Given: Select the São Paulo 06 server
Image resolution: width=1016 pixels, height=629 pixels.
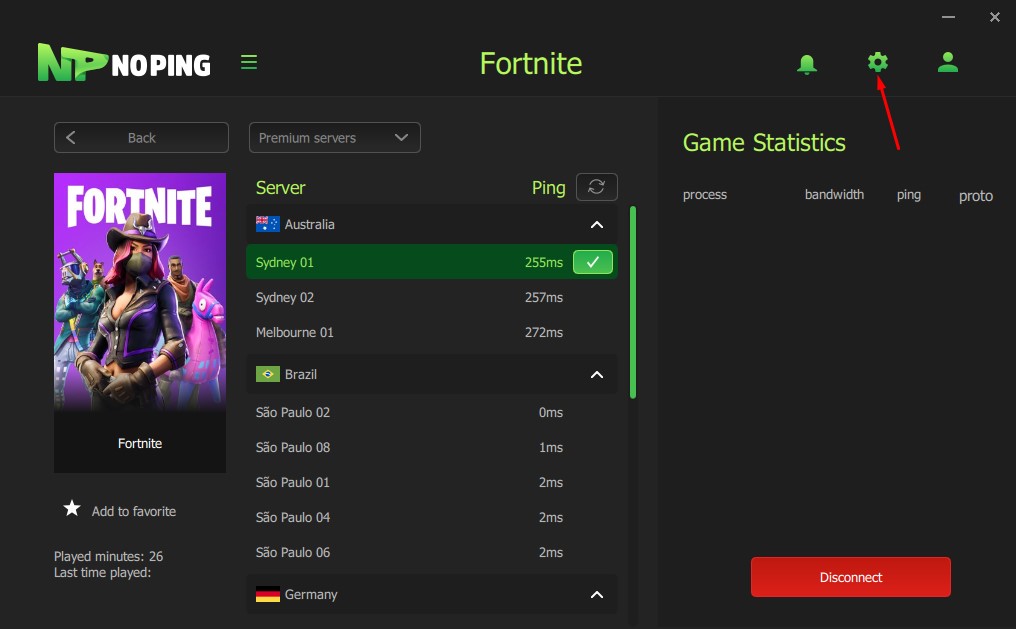Looking at the screenshot, I should click(432, 553).
